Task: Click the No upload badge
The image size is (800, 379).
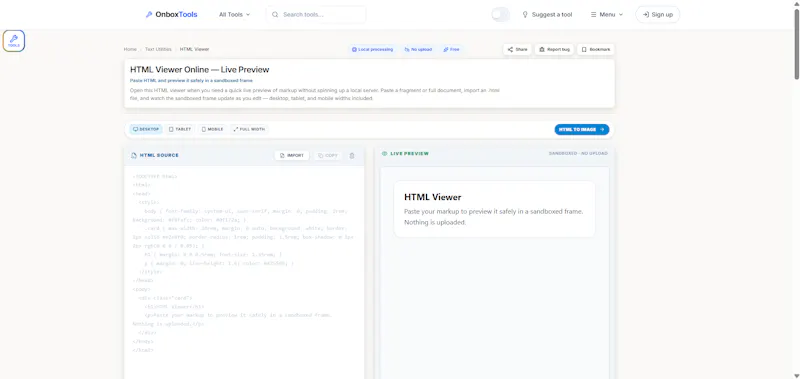Action: [418, 49]
